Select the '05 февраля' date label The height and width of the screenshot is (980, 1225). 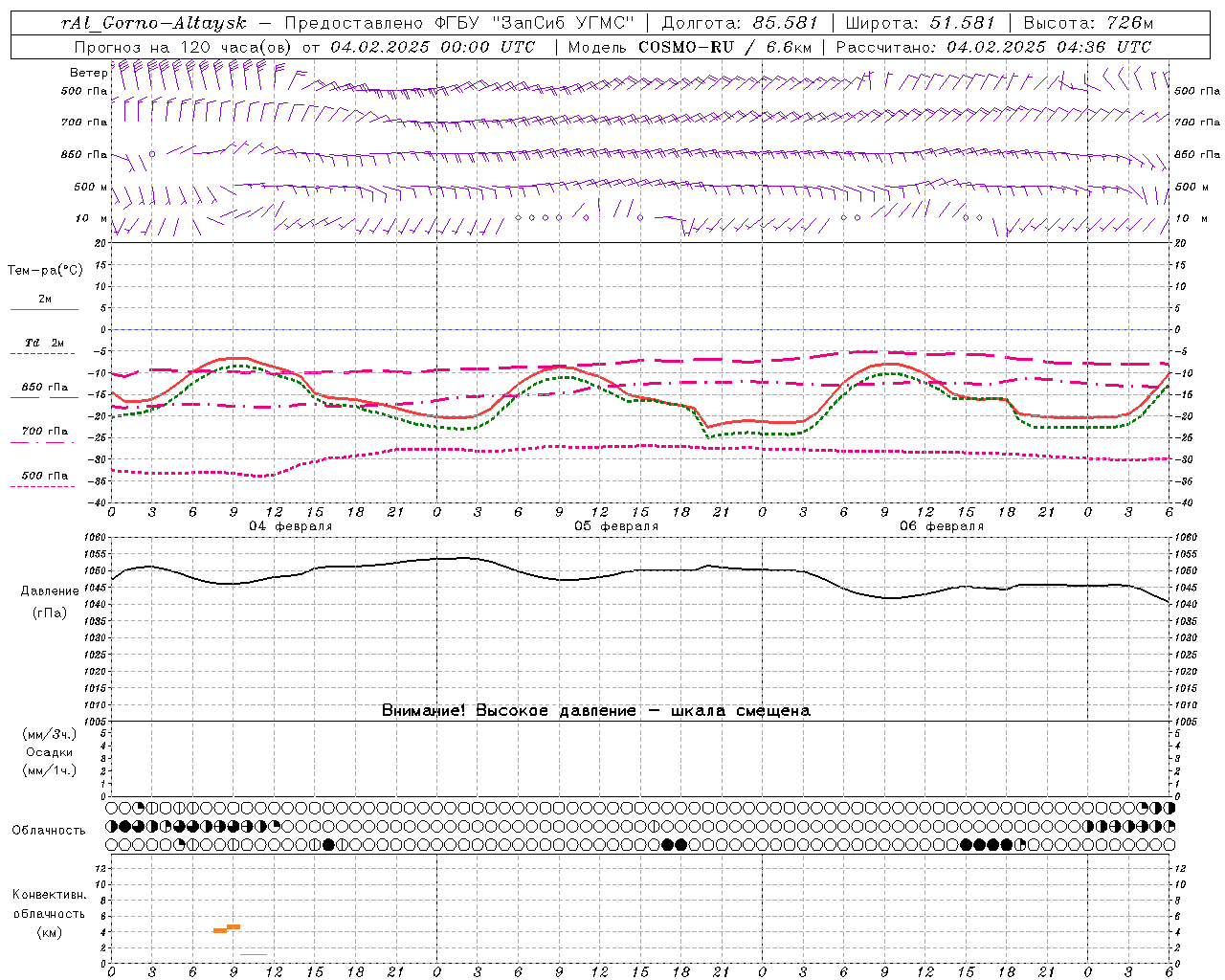click(616, 526)
